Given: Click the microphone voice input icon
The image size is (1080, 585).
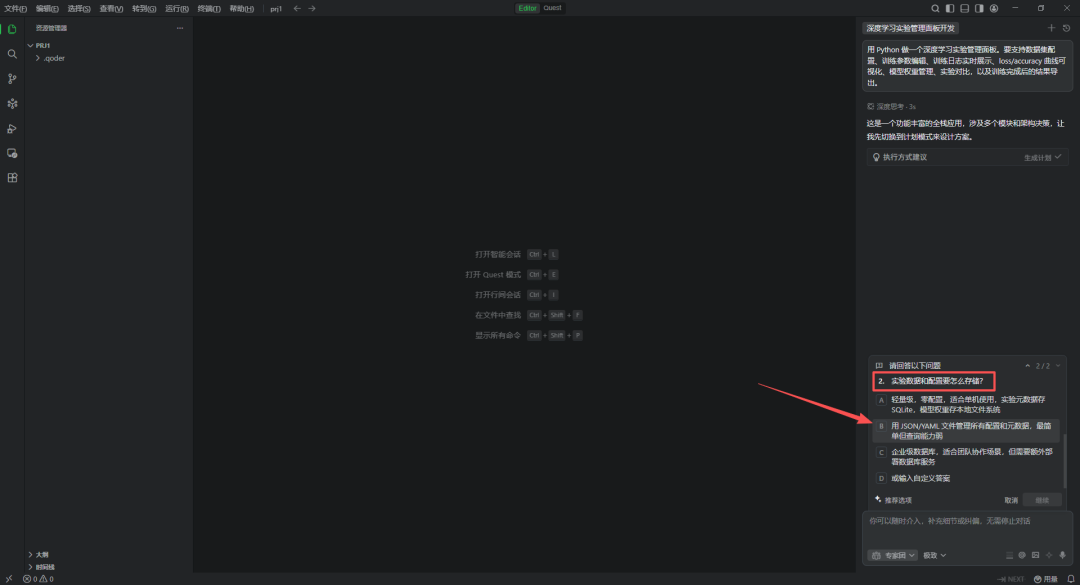Looking at the screenshot, I should click(x=1062, y=555).
